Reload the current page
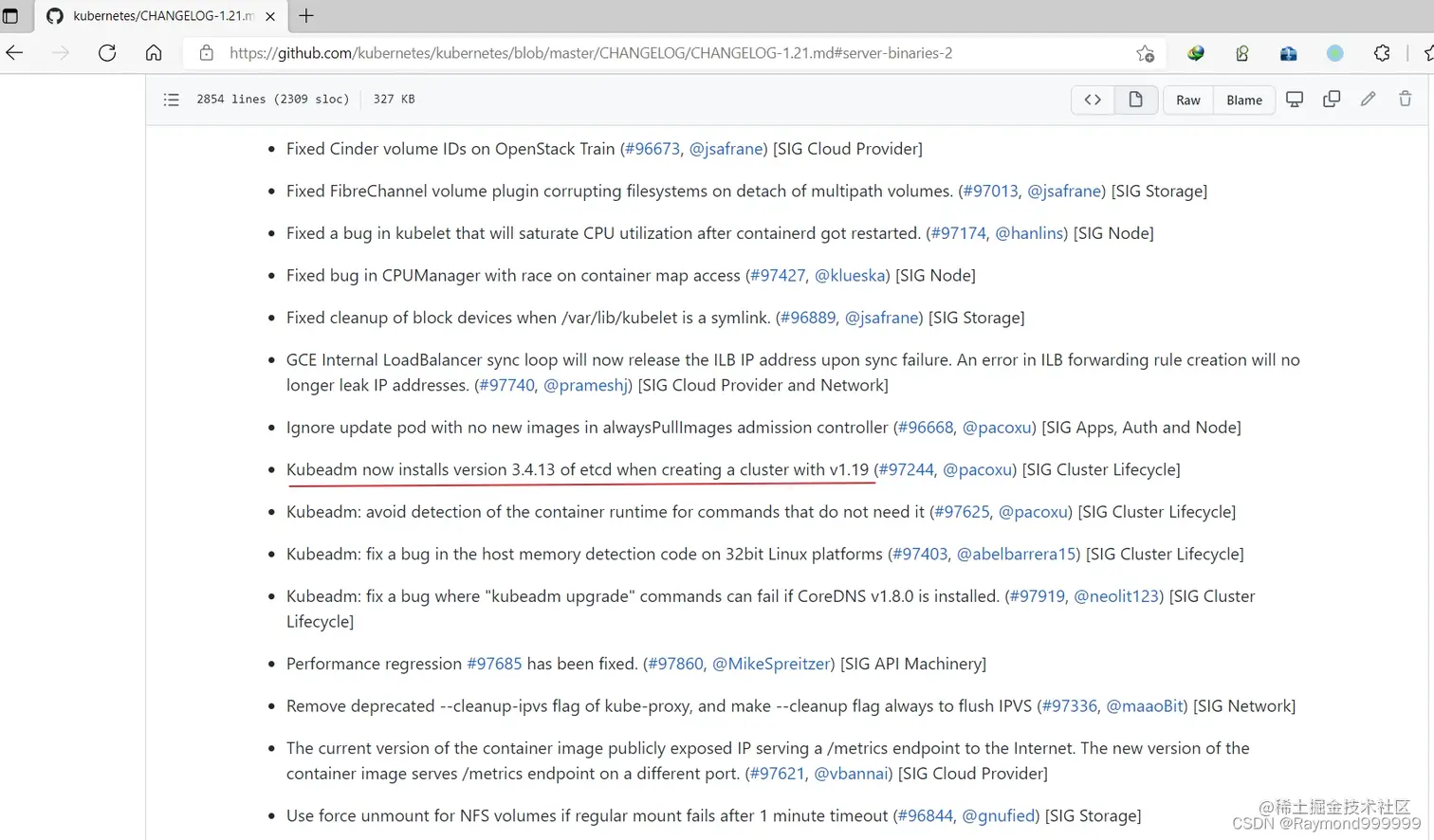 click(x=107, y=53)
